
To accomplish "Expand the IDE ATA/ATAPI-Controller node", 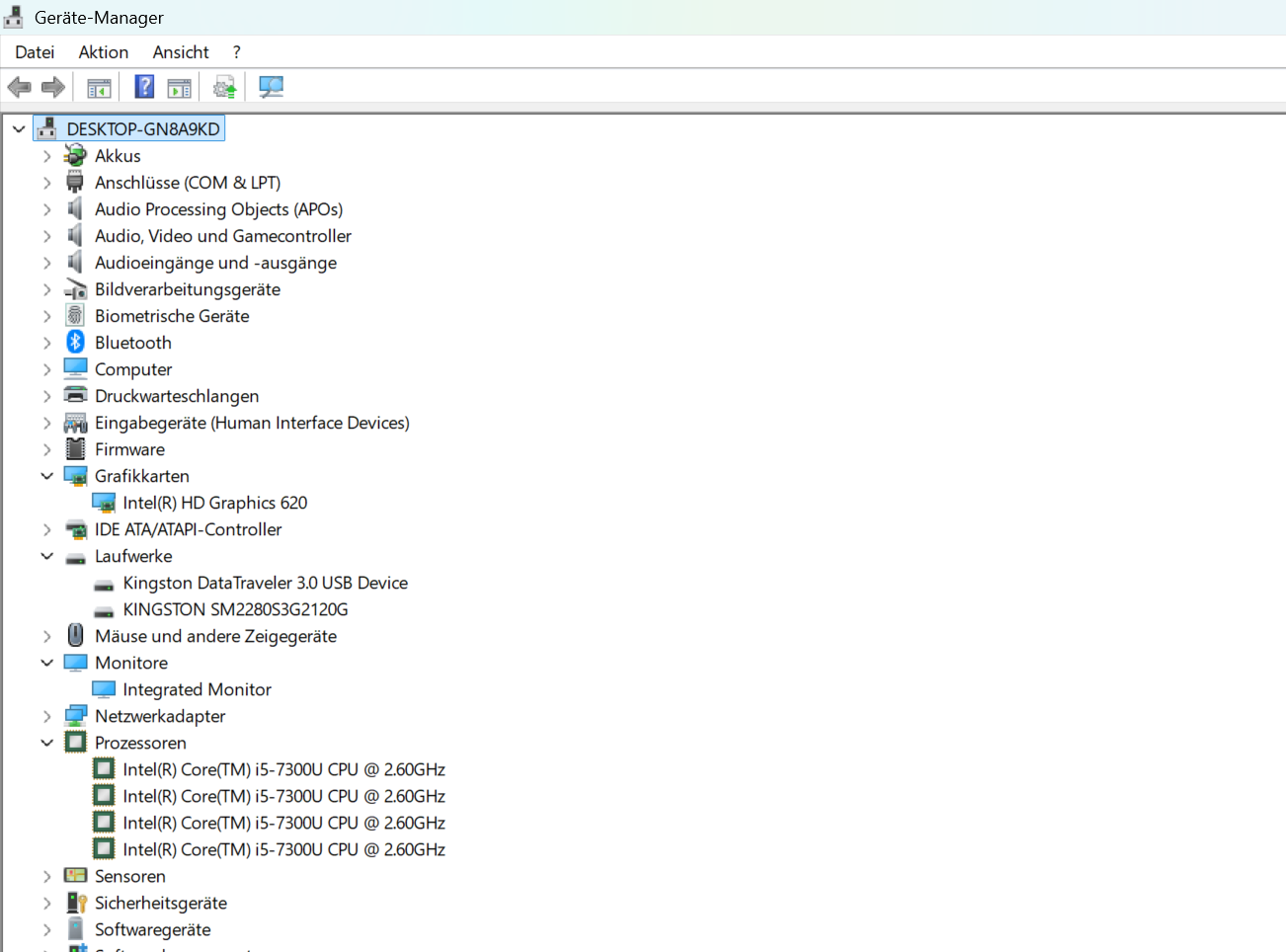I will tap(46, 529).
